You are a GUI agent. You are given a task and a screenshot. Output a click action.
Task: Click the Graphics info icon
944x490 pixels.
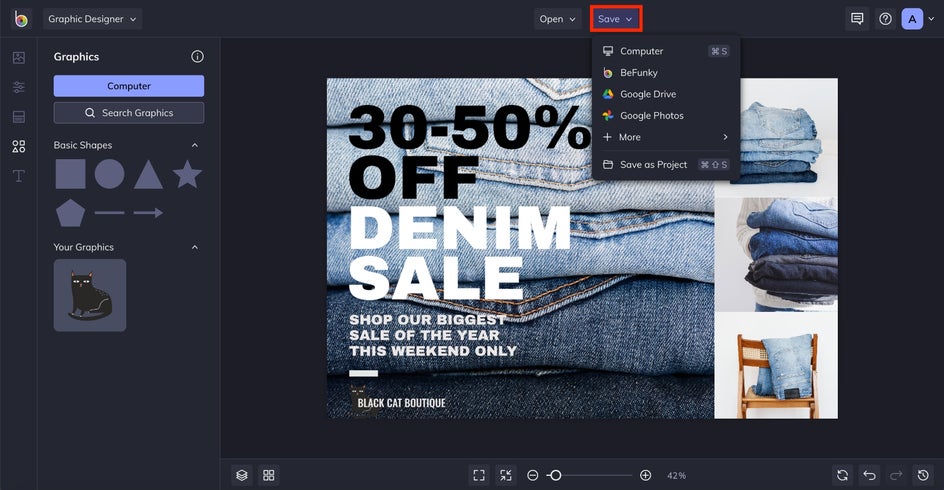pos(197,57)
